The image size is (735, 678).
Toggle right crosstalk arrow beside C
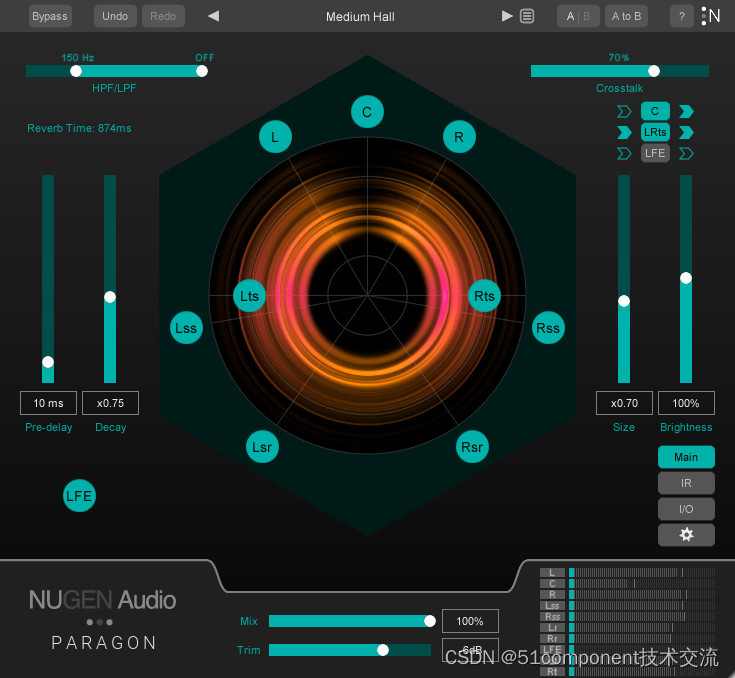(686, 112)
